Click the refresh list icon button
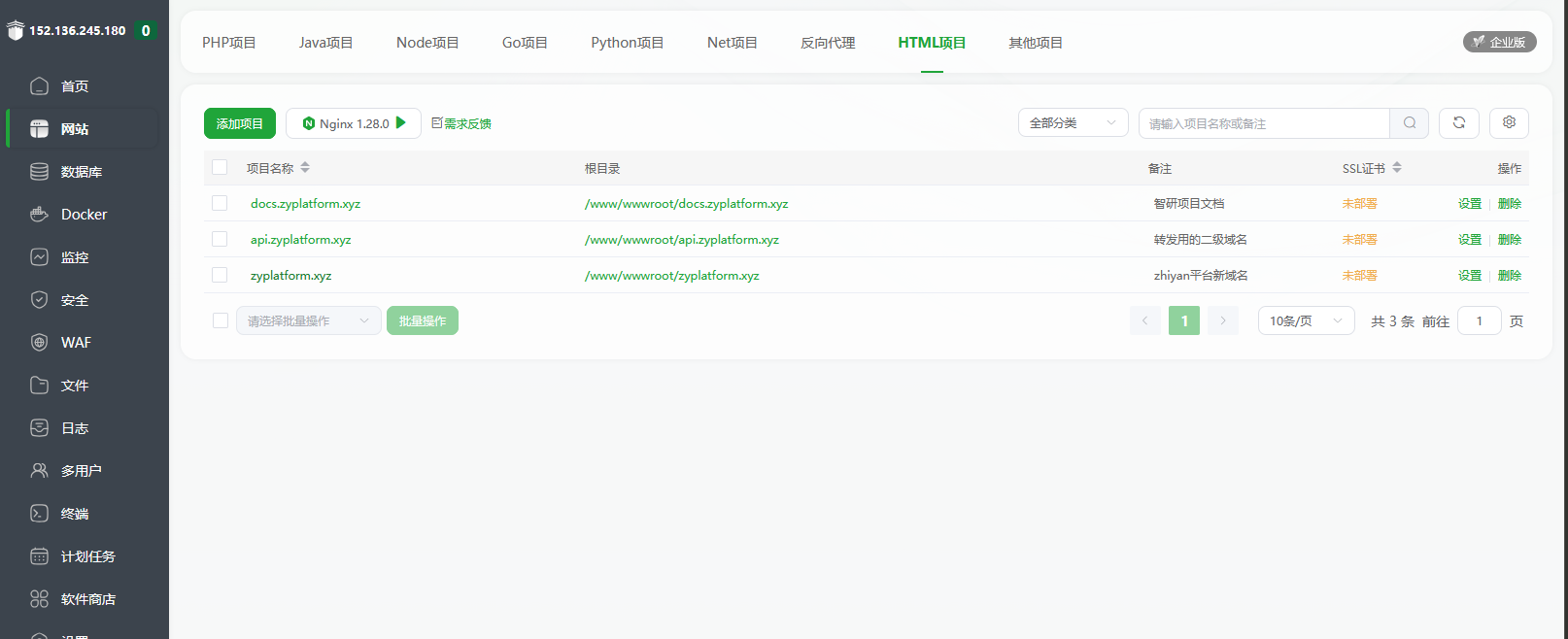The image size is (1568, 639). click(1458, 123)
